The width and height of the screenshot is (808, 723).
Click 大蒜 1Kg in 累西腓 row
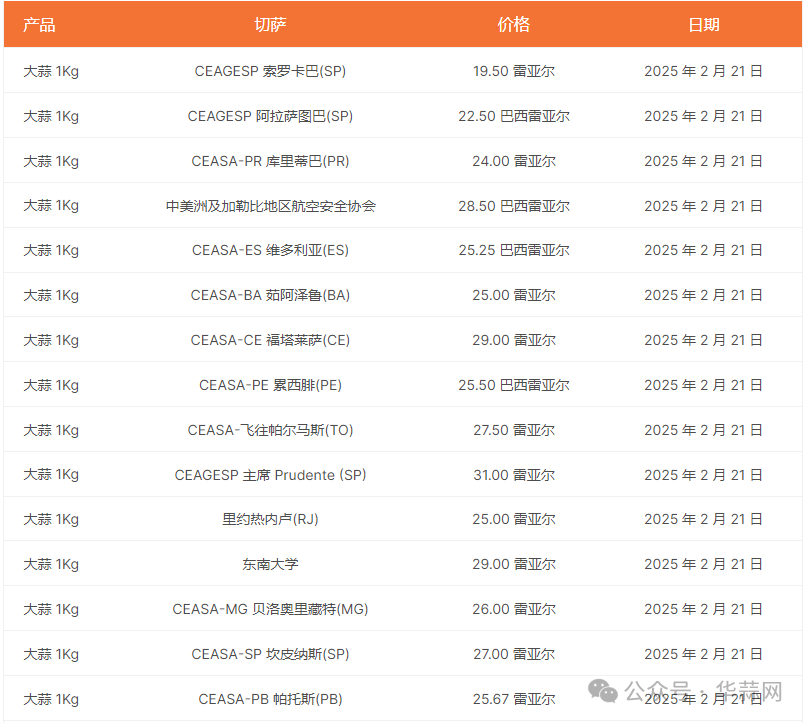[51, 385]
